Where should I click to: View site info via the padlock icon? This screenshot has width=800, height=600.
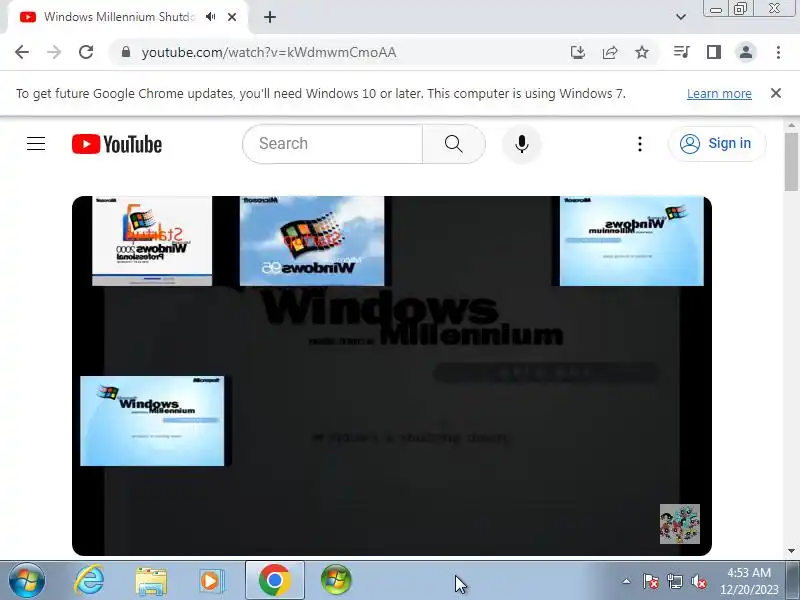(x=126, y=52)
